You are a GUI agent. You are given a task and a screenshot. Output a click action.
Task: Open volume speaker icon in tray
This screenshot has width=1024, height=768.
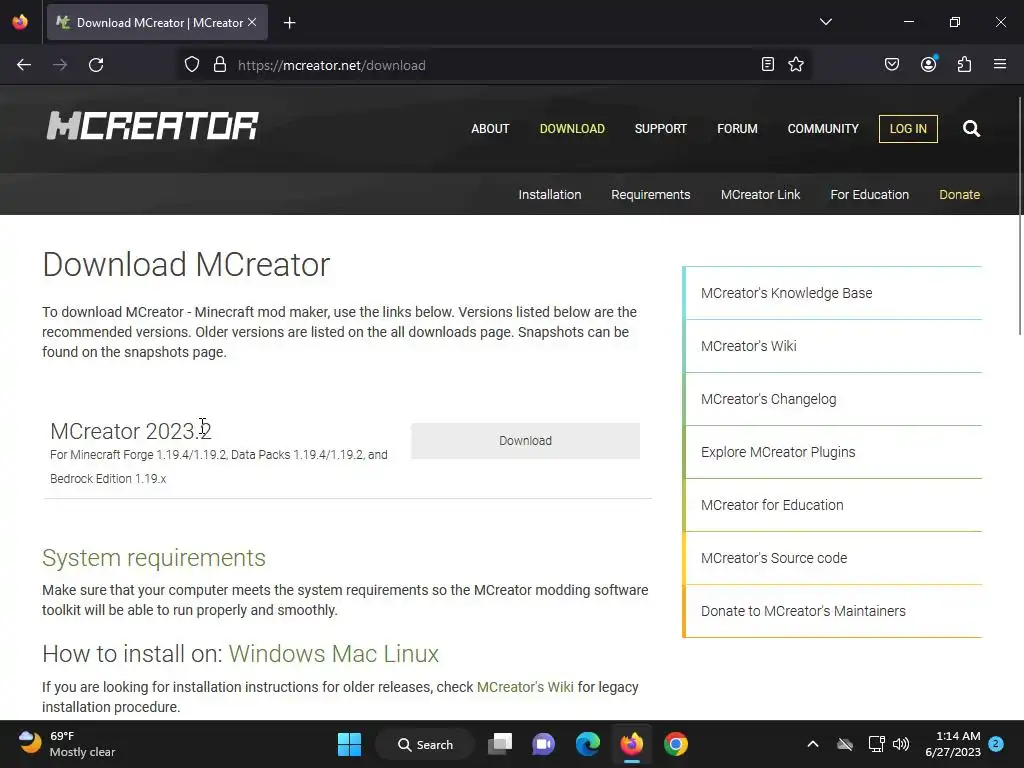coord(901,744)
